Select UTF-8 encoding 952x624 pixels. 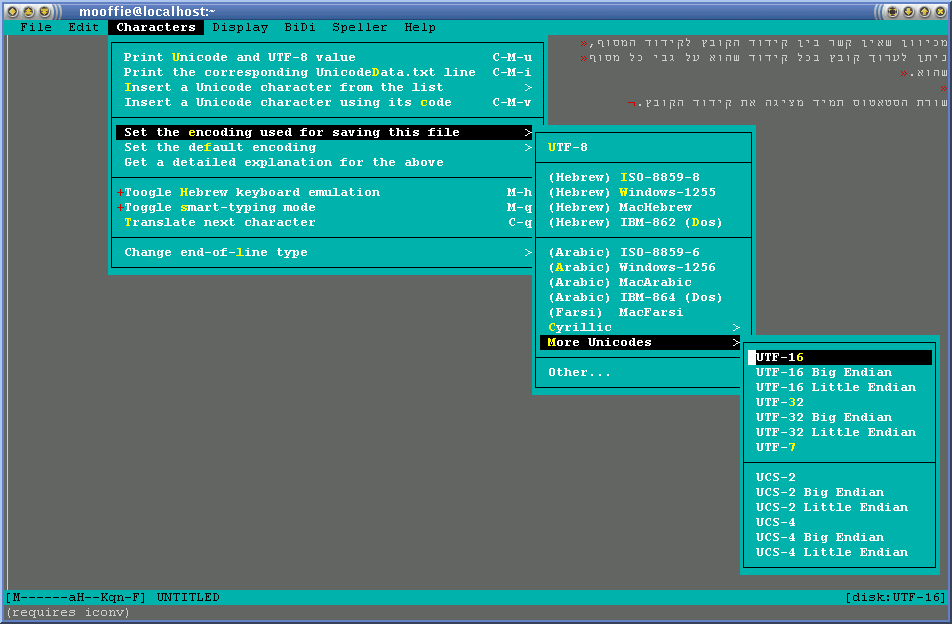[x=644, y=148]
